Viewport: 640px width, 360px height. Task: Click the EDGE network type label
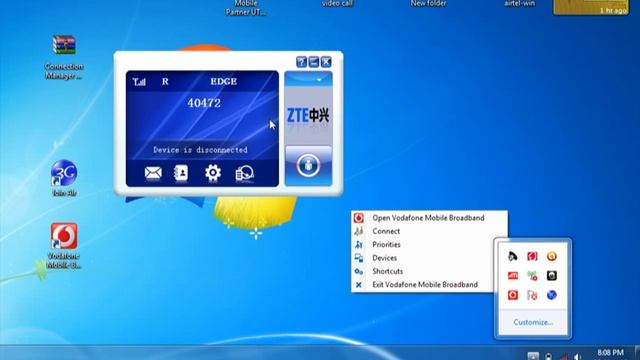click(224, 82)
